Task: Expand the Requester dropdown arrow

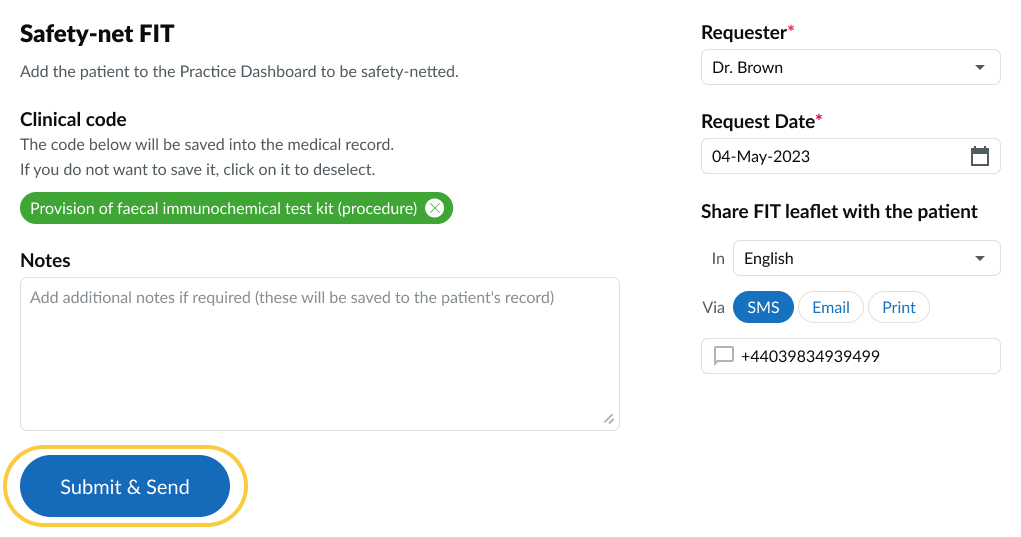Action: point(979,68)
